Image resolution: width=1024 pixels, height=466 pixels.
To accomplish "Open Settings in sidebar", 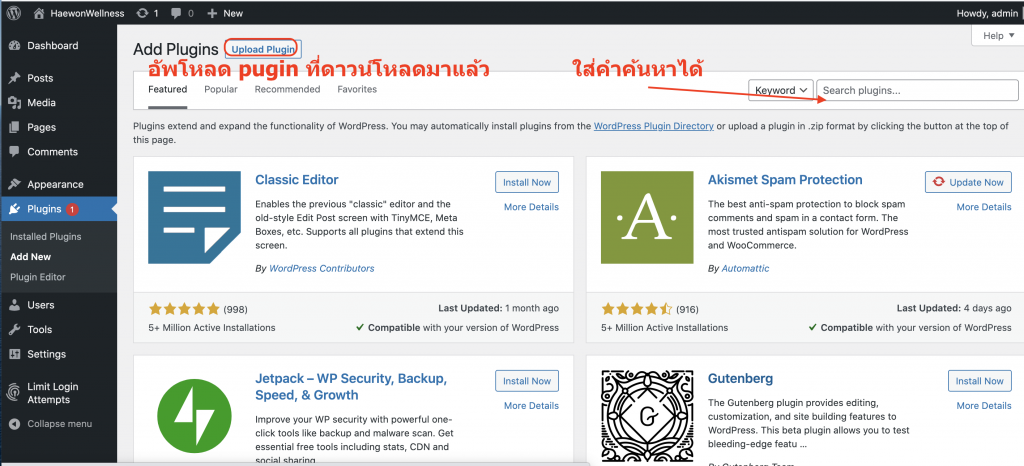I will click(x=46, y=354).
